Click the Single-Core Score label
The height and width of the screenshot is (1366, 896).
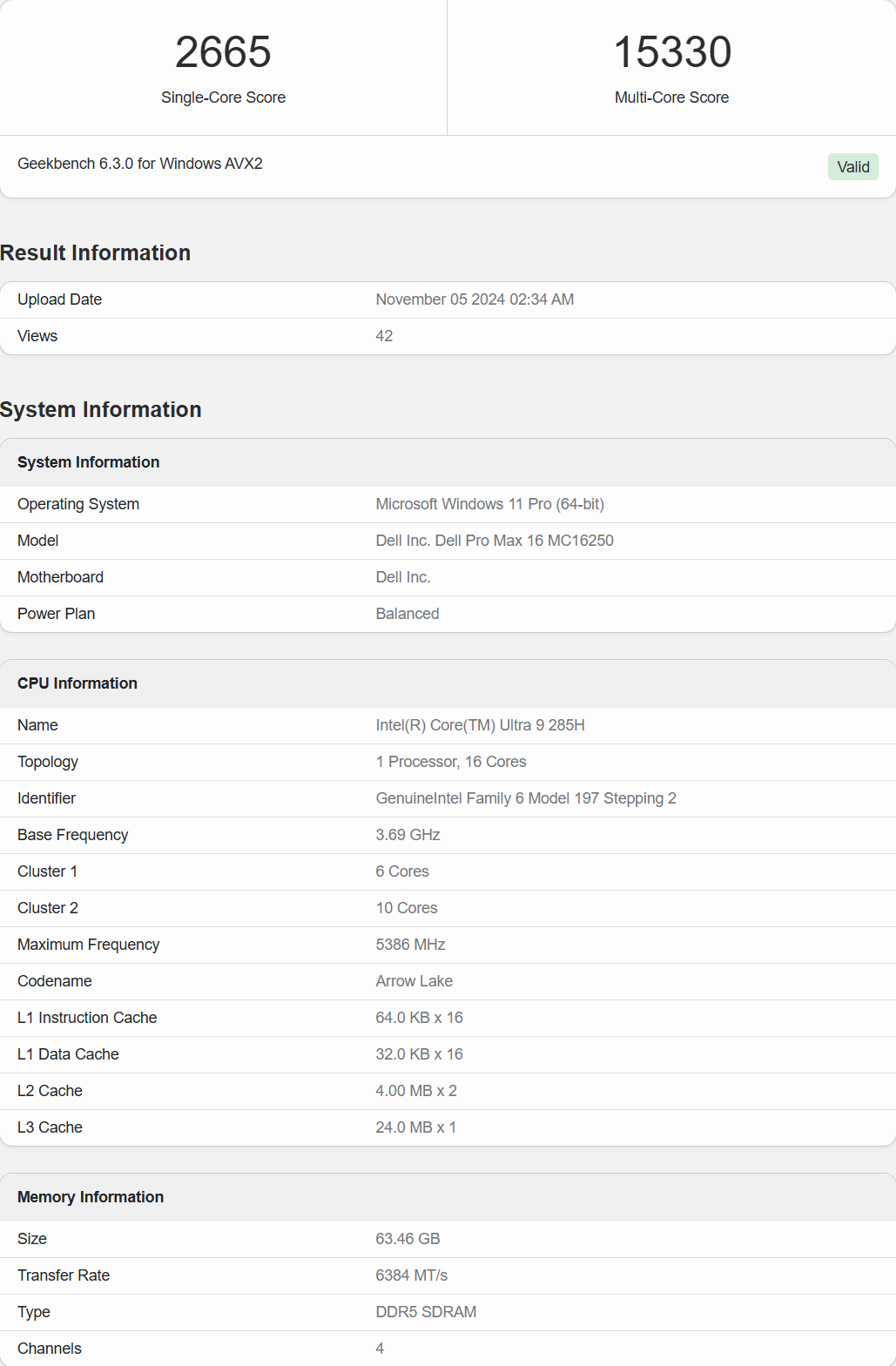(x=223, y=98)
